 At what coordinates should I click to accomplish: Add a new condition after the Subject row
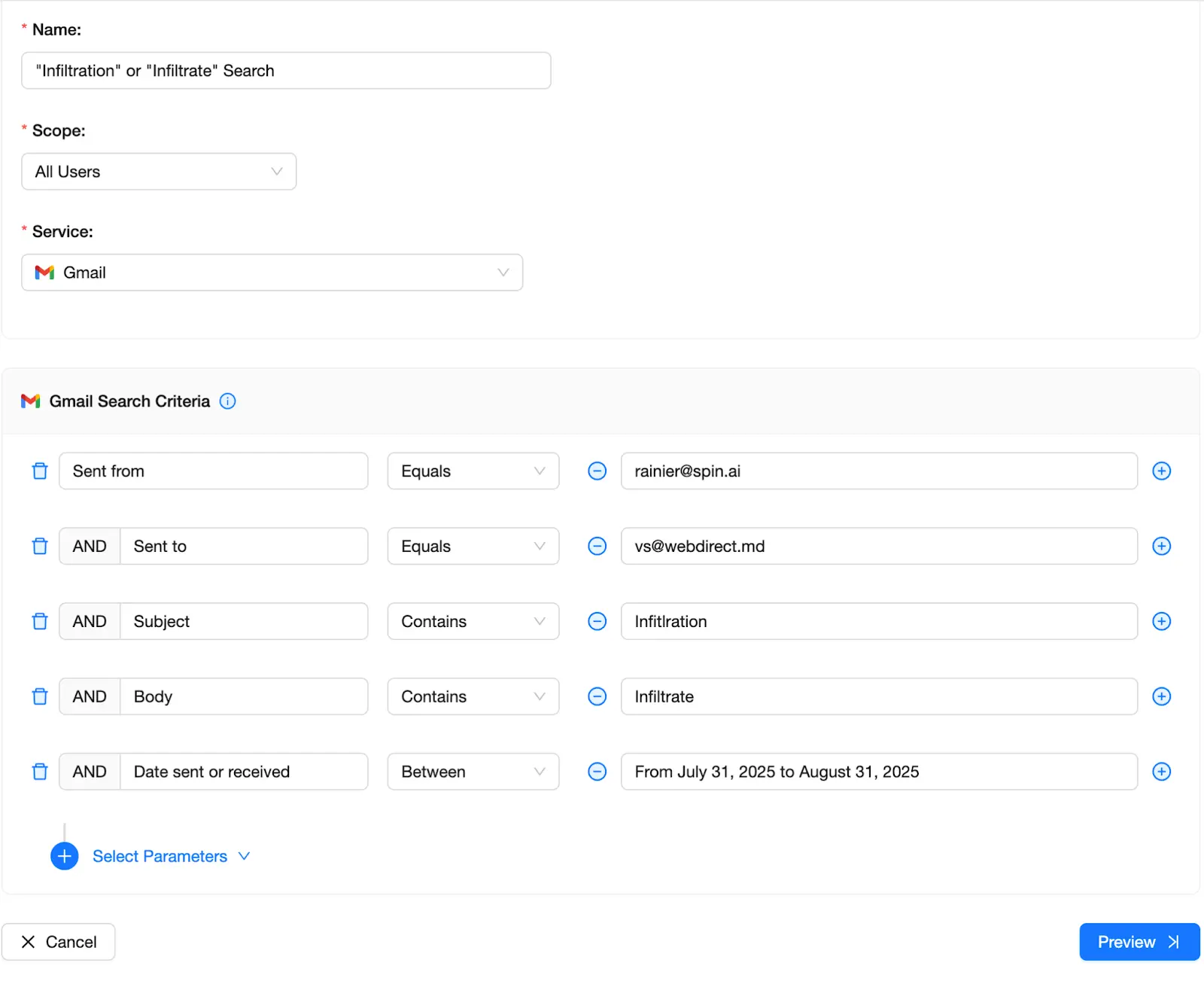(x=1161, y=621)
